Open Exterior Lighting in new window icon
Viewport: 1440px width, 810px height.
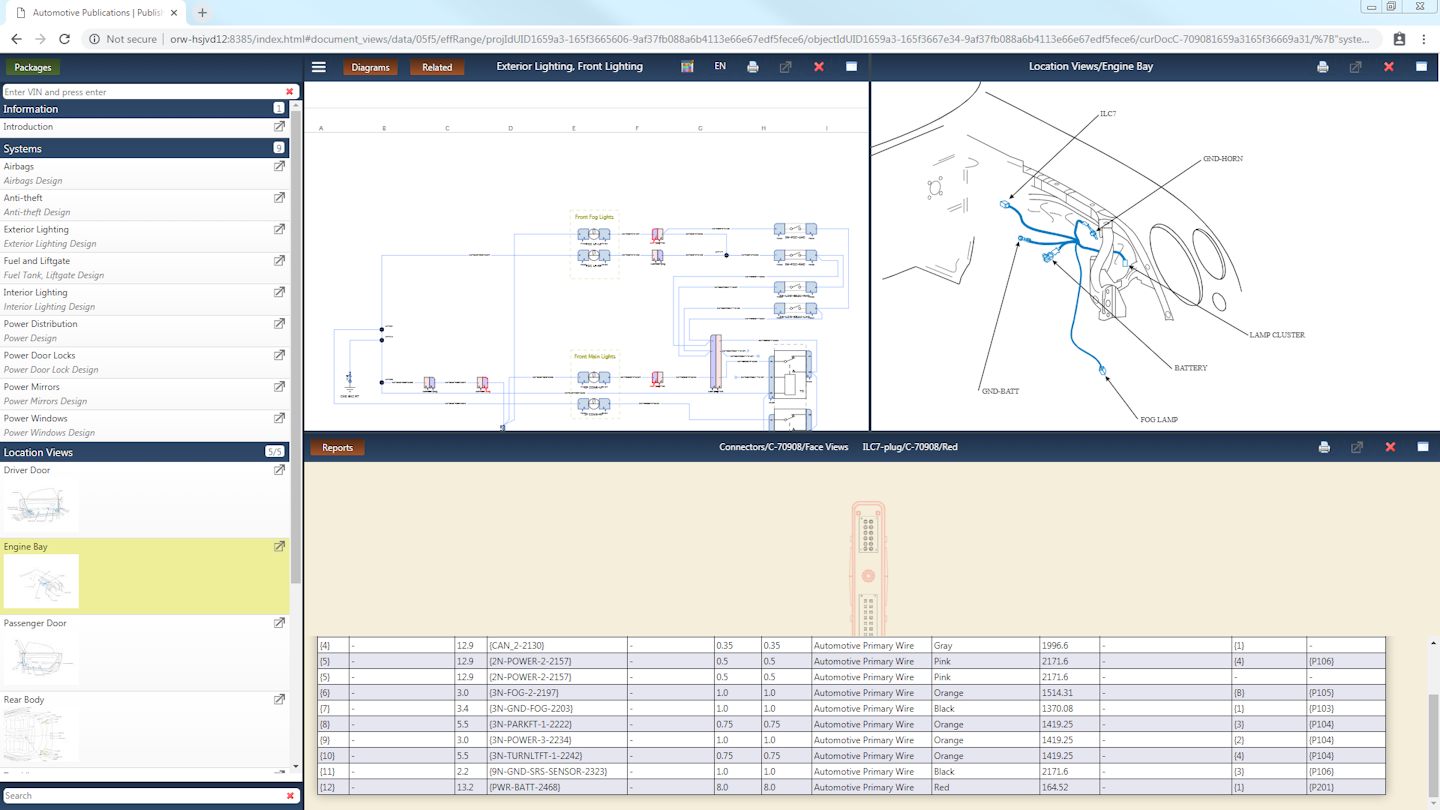(279, 229)
